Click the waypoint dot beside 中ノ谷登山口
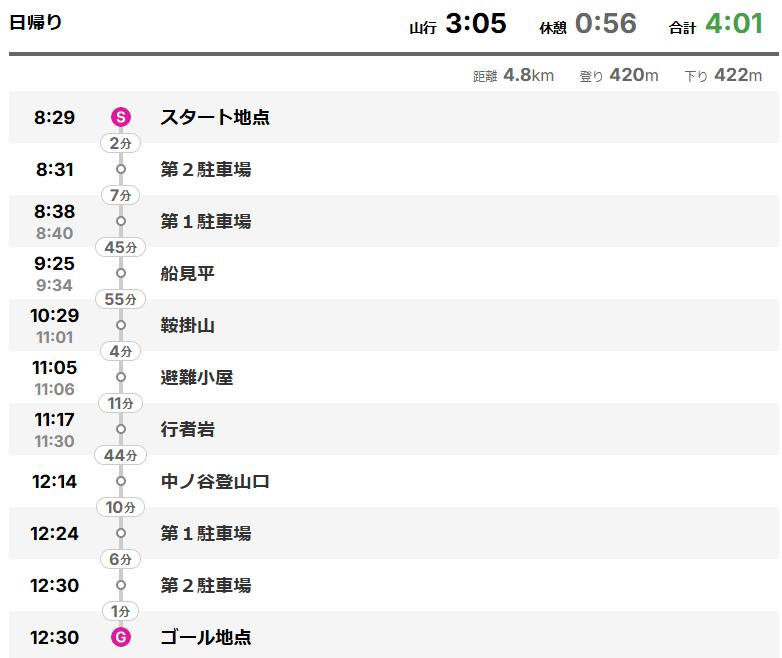Screen dimensions: 782x658 [121, 481]
